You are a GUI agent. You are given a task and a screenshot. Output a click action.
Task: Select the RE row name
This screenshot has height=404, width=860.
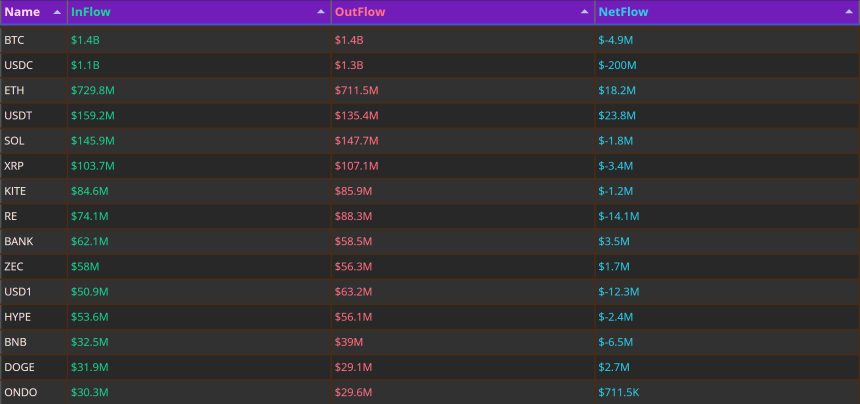[x=11, y=217]
